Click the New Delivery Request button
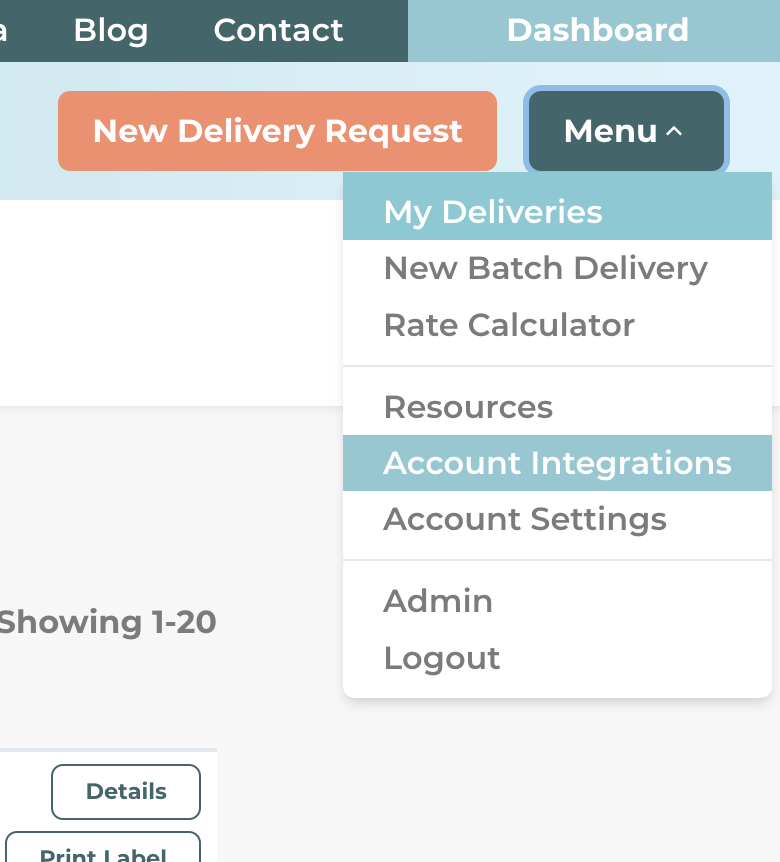Viewport: 780px width, 862px height. [x=278, y=131]
